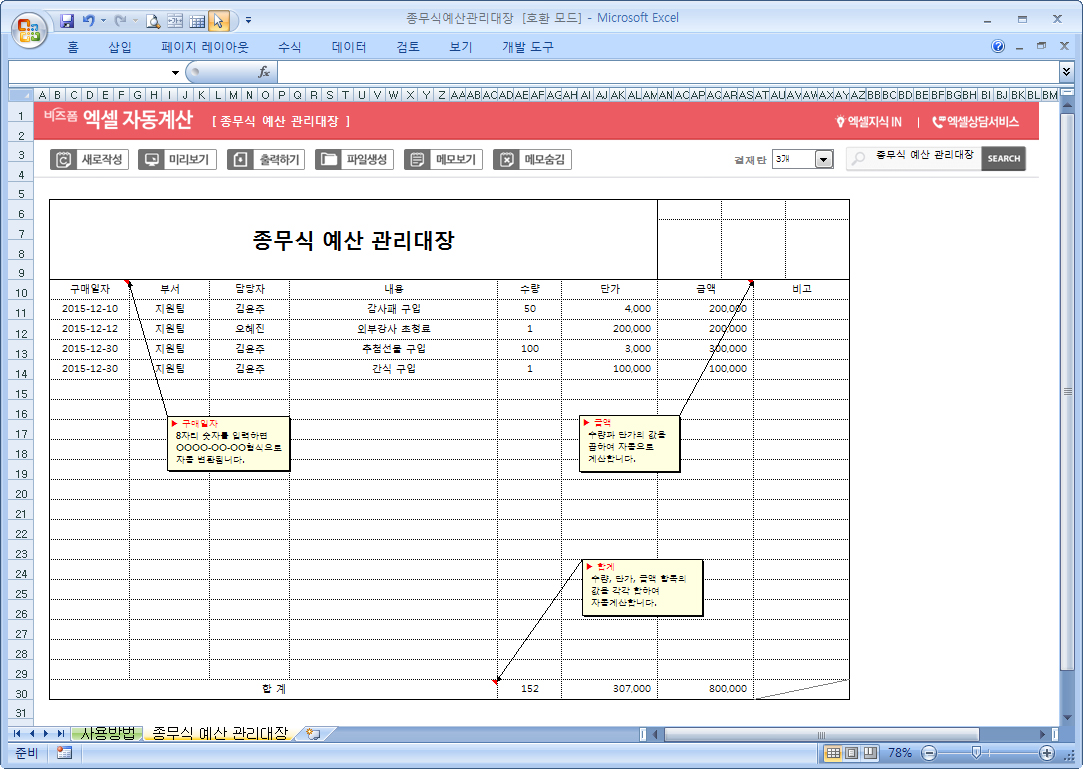
Task: Click the insert function fx icon
Action: coord(264,72)
